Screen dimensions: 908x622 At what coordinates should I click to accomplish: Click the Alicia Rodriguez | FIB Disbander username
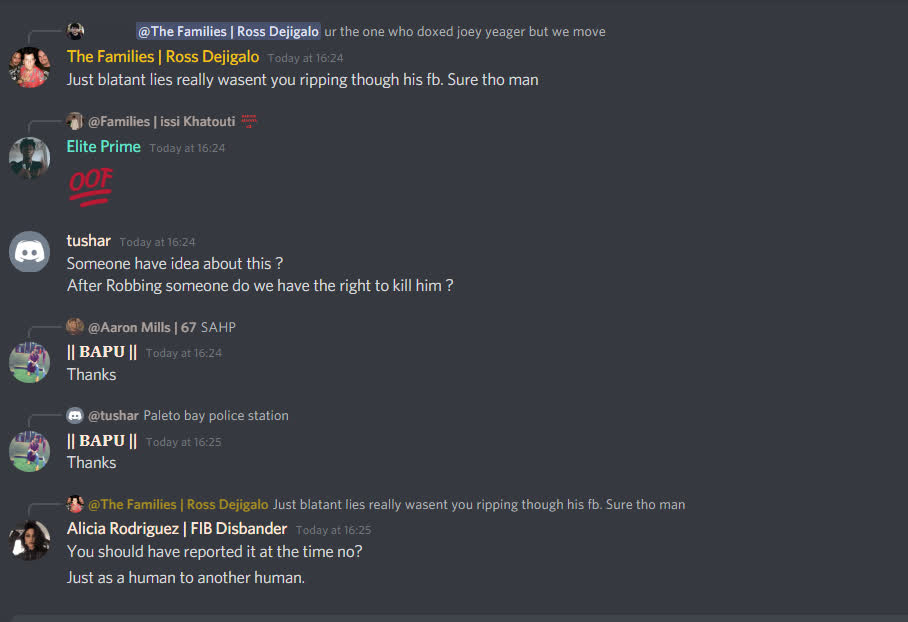[x=177, y=529]
